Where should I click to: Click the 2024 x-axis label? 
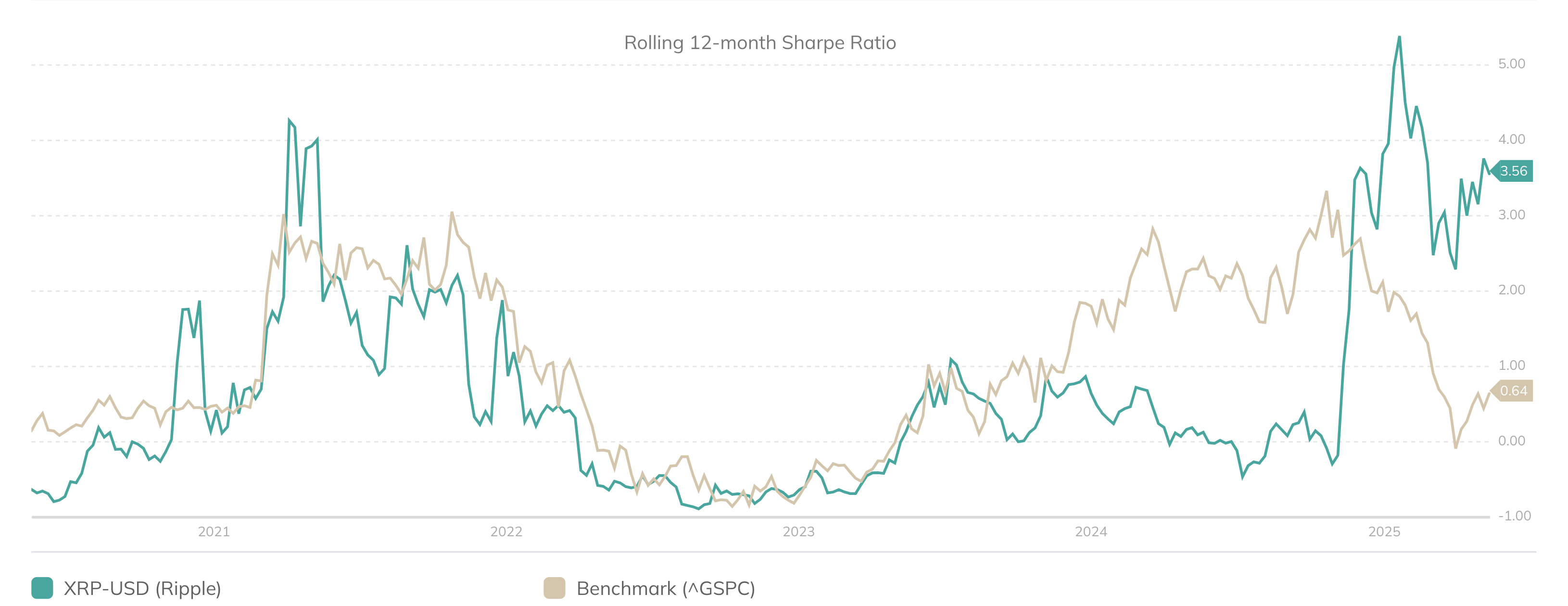coord(1091,532)
